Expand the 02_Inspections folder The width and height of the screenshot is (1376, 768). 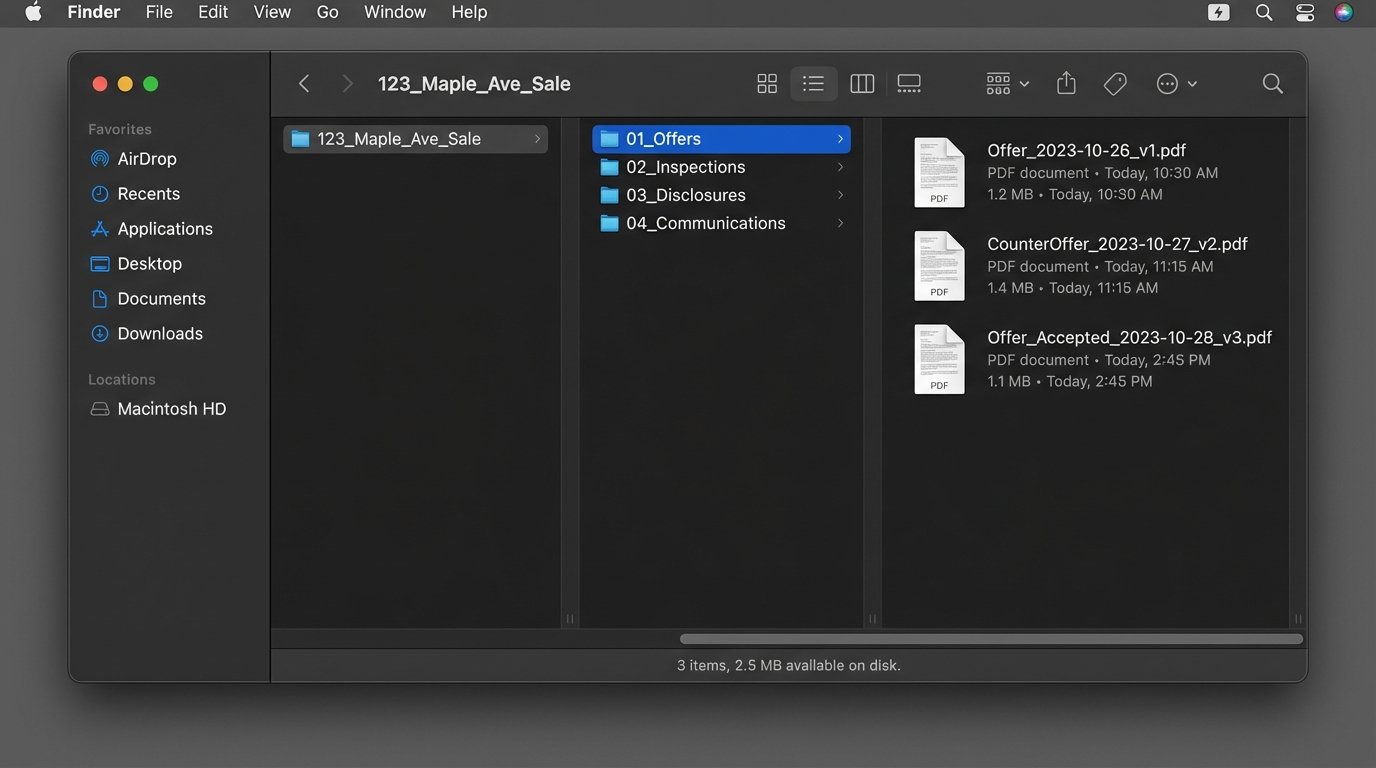(x=685, y=167)
